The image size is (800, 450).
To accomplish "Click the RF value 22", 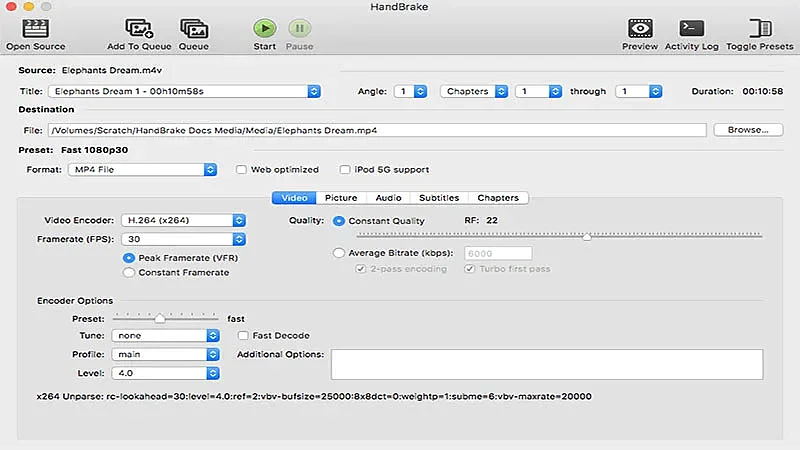I will click(x=492, y=220).
